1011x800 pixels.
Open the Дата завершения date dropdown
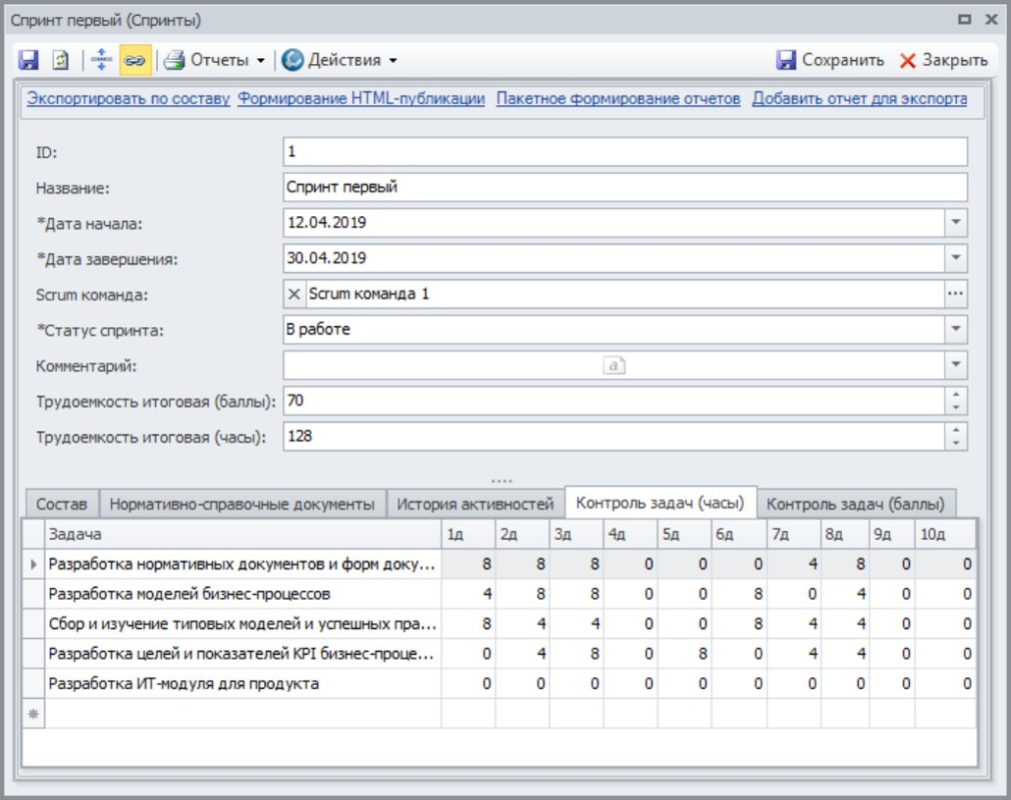click(956, 258)
